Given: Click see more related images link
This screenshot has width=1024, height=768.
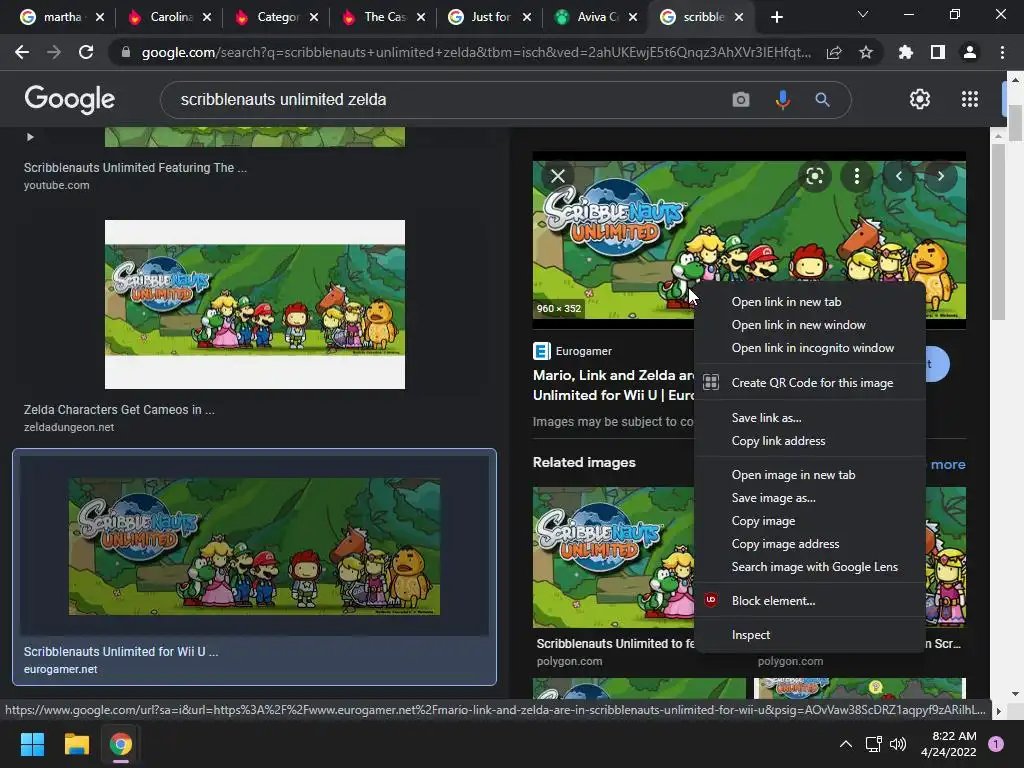Looking at the screenshot, I should (948, 464).
